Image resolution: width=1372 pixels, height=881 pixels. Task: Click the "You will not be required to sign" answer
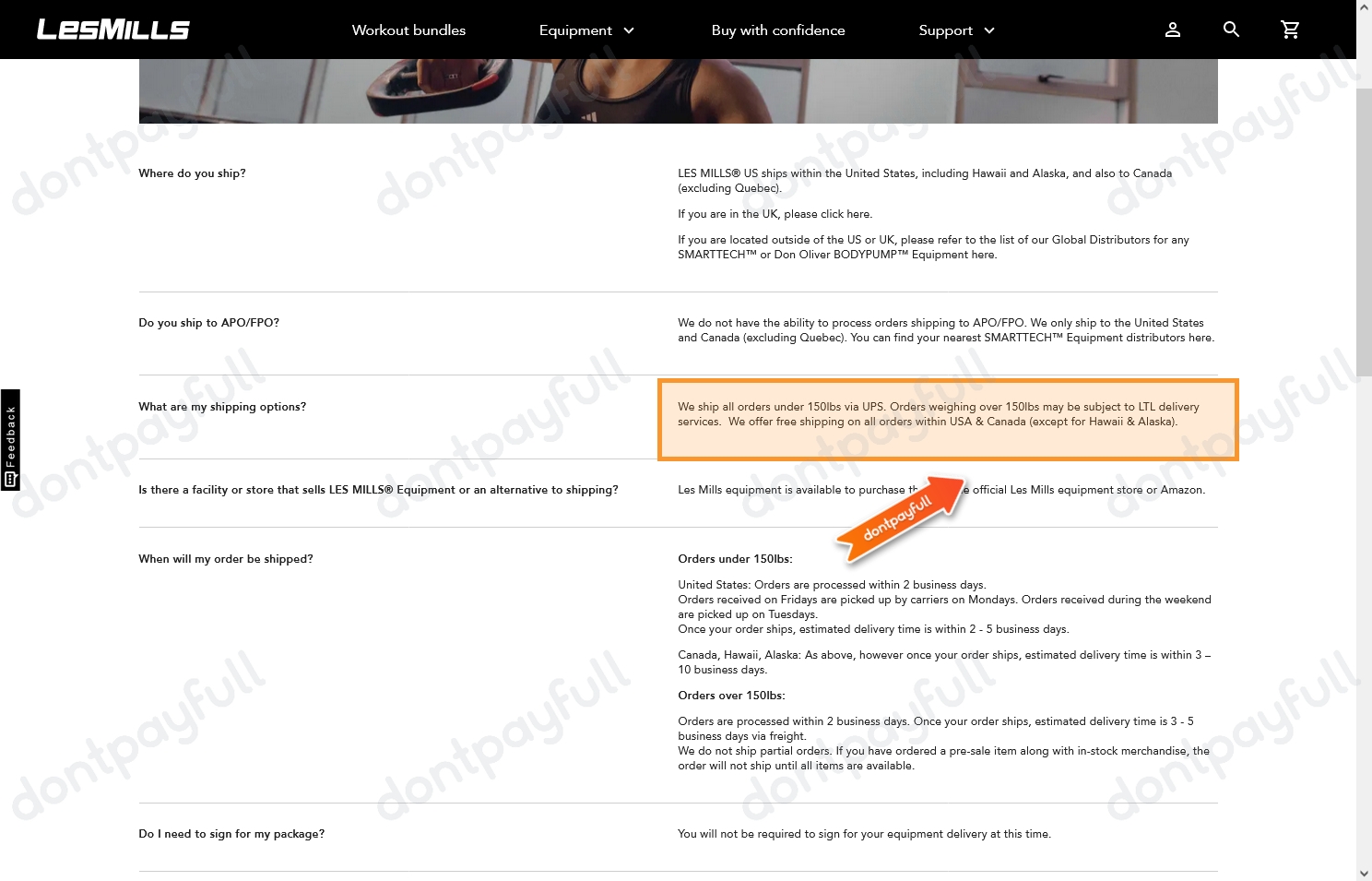[864, 834]
